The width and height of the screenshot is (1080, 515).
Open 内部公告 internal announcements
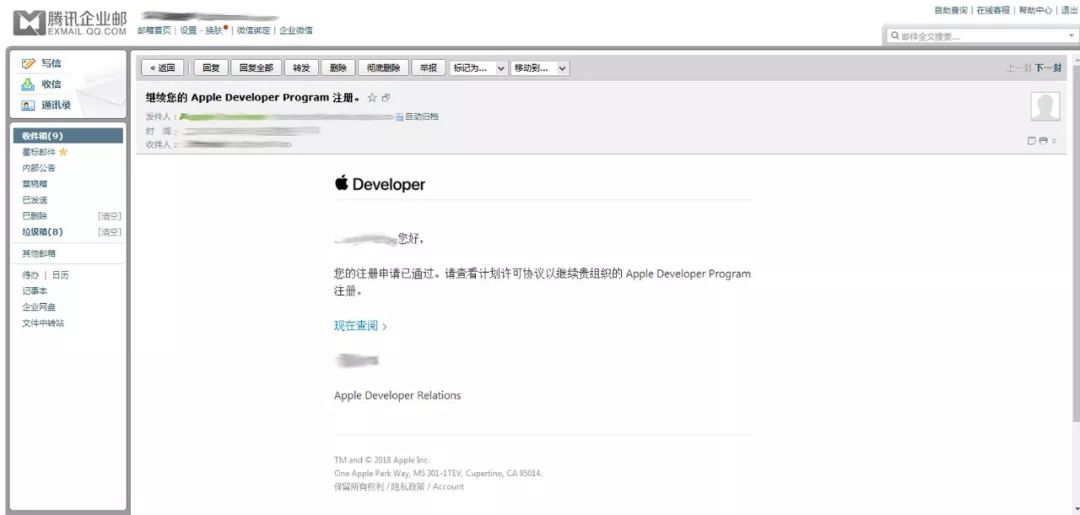[x=39, y=168]
